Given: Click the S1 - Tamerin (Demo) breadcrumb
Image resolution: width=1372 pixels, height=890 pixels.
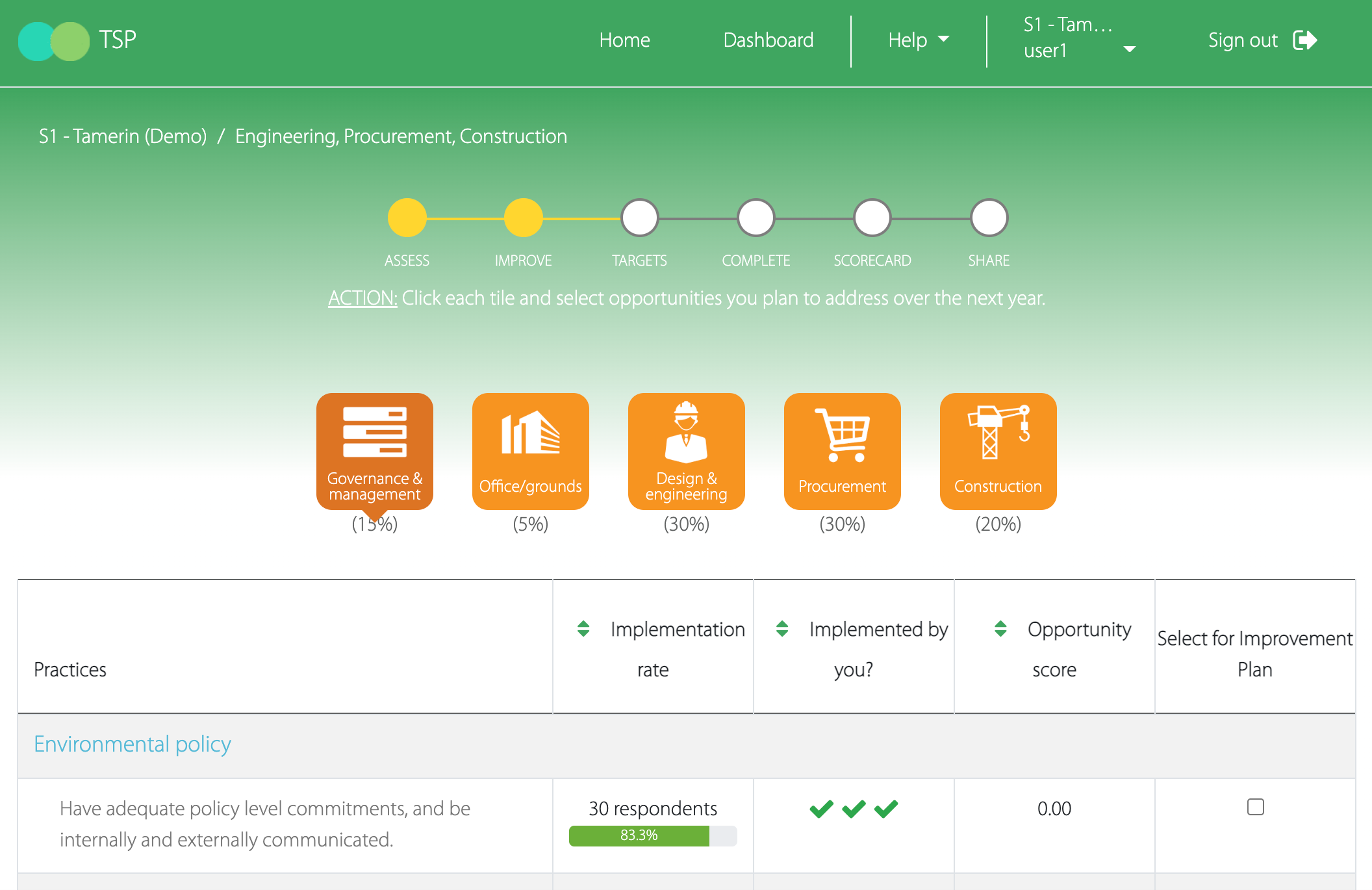Looking at the screenshot, I should 123,136.
